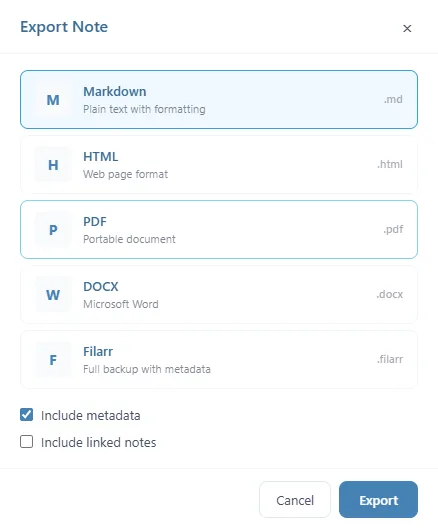Image resolution: width=438 pixels, height=530 pixels.
Task: Click the Filarr 'F' format icon
Action: tap(53, 359)
